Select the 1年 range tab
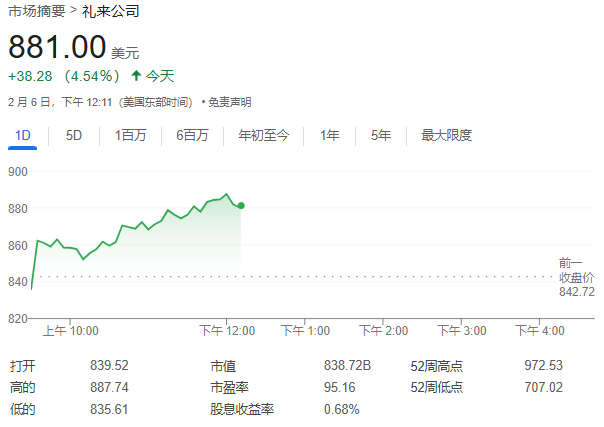Image resolution: width=604 pixels, height=427 pixels. pyautogui.click(x=329, y=135)
